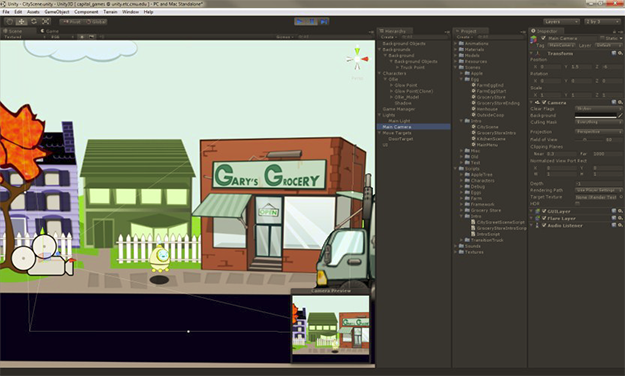Click the IntroScript script file icon
The width and height of the screenshot is (625, 376).
[474, 234]
